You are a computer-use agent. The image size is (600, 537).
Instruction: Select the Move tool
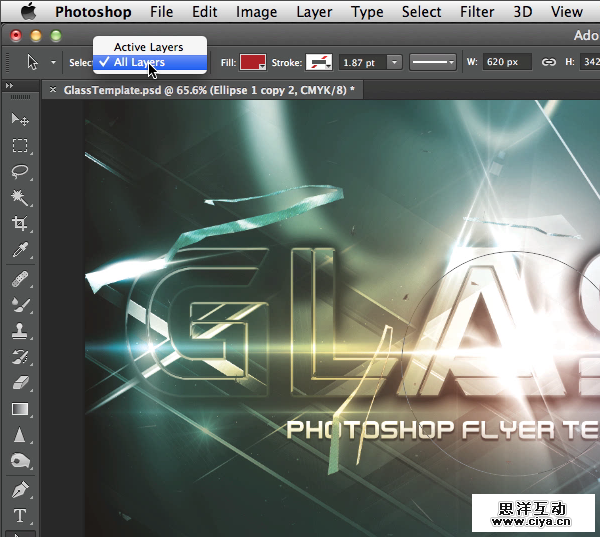click(20, 119)
